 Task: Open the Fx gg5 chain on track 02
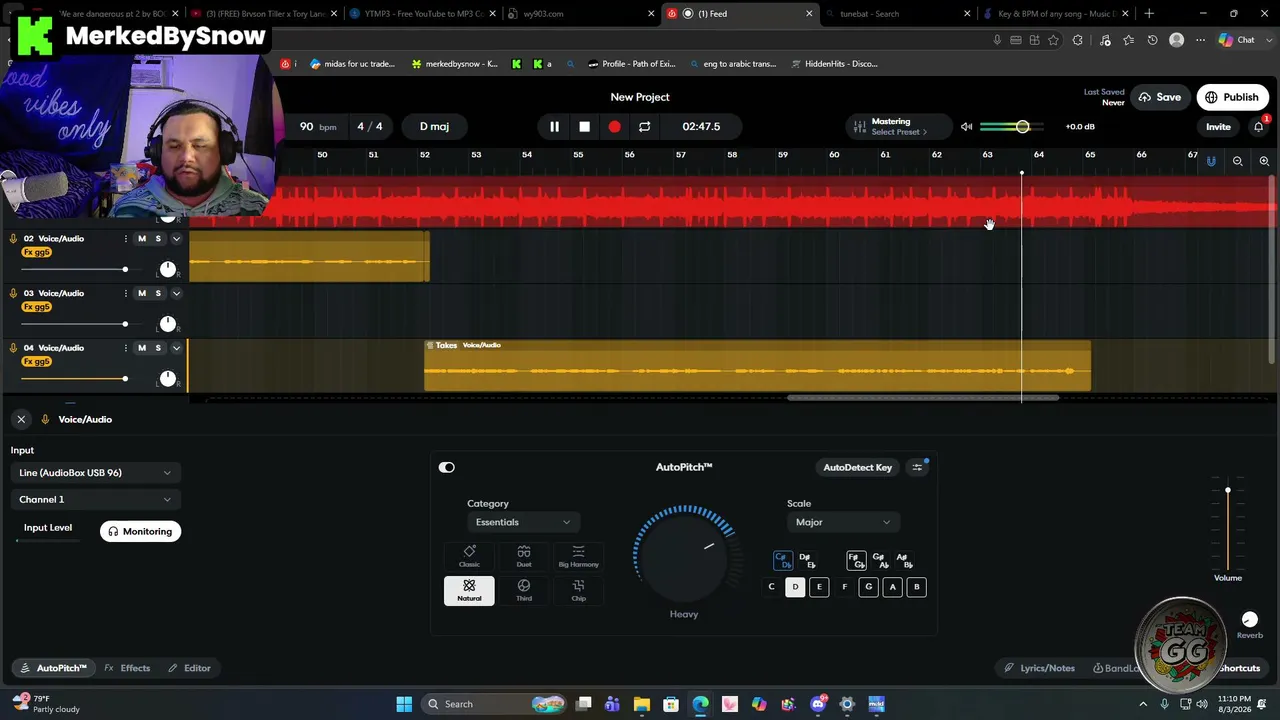point(36,253)
